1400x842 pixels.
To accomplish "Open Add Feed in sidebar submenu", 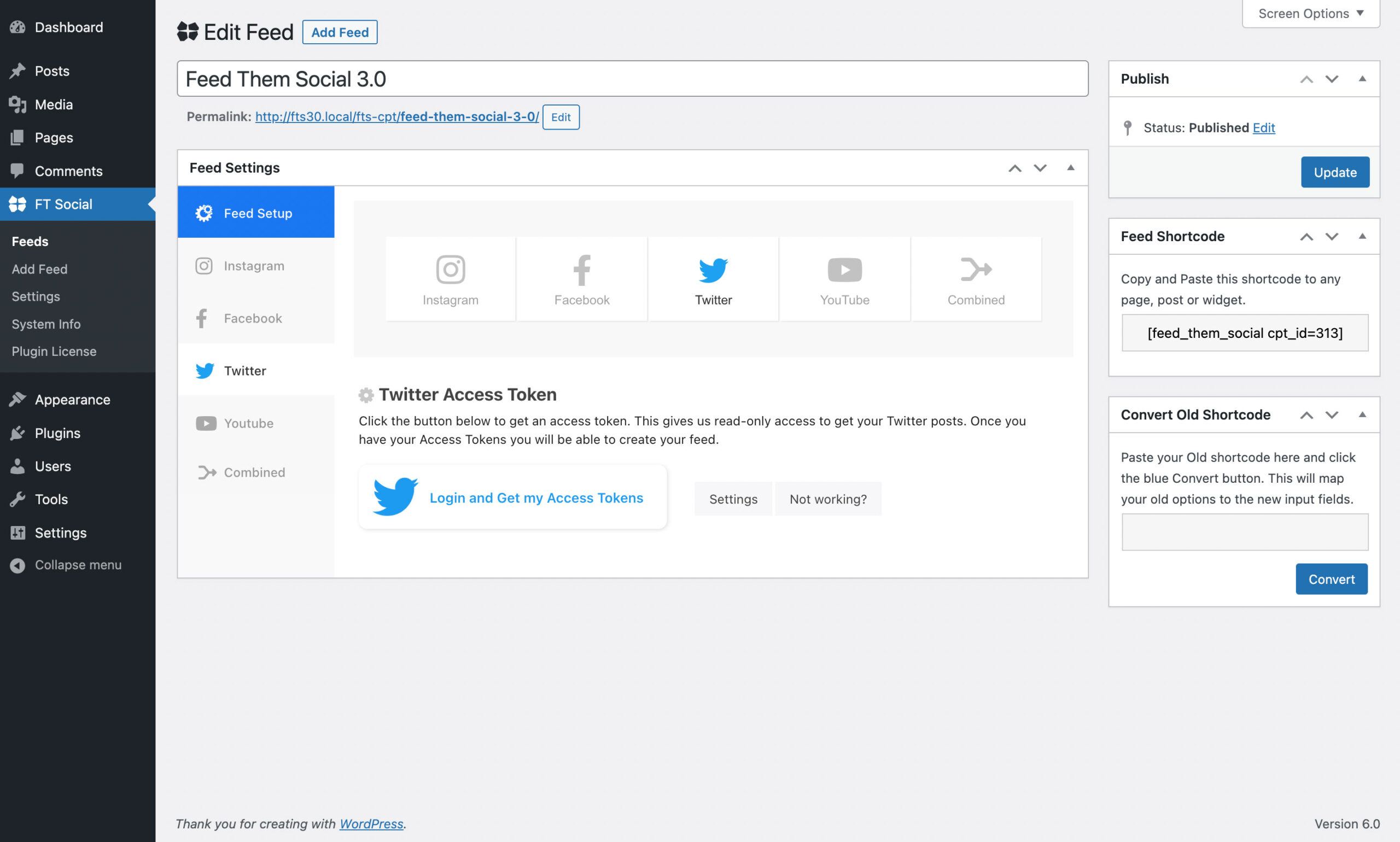I will point(40,269).
